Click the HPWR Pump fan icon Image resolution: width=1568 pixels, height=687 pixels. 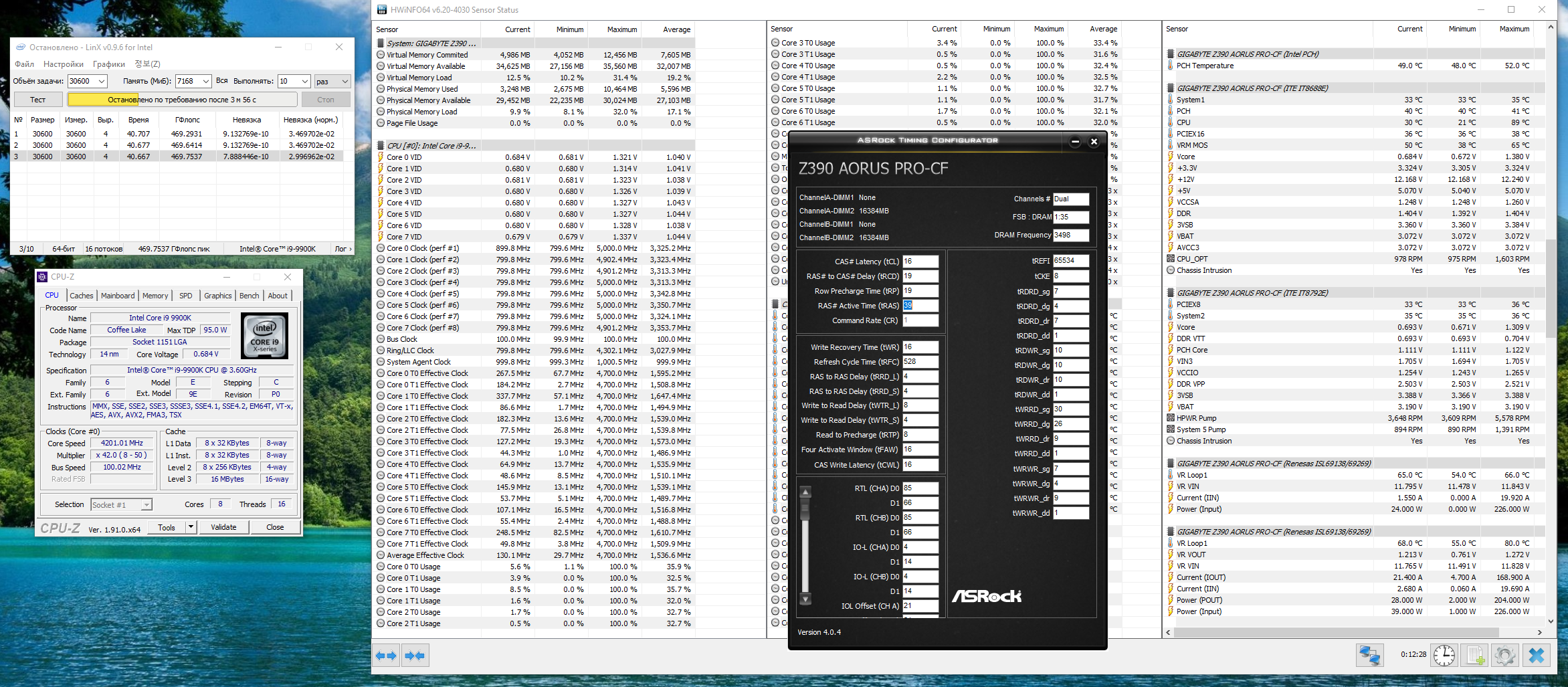click(1171, 418)
